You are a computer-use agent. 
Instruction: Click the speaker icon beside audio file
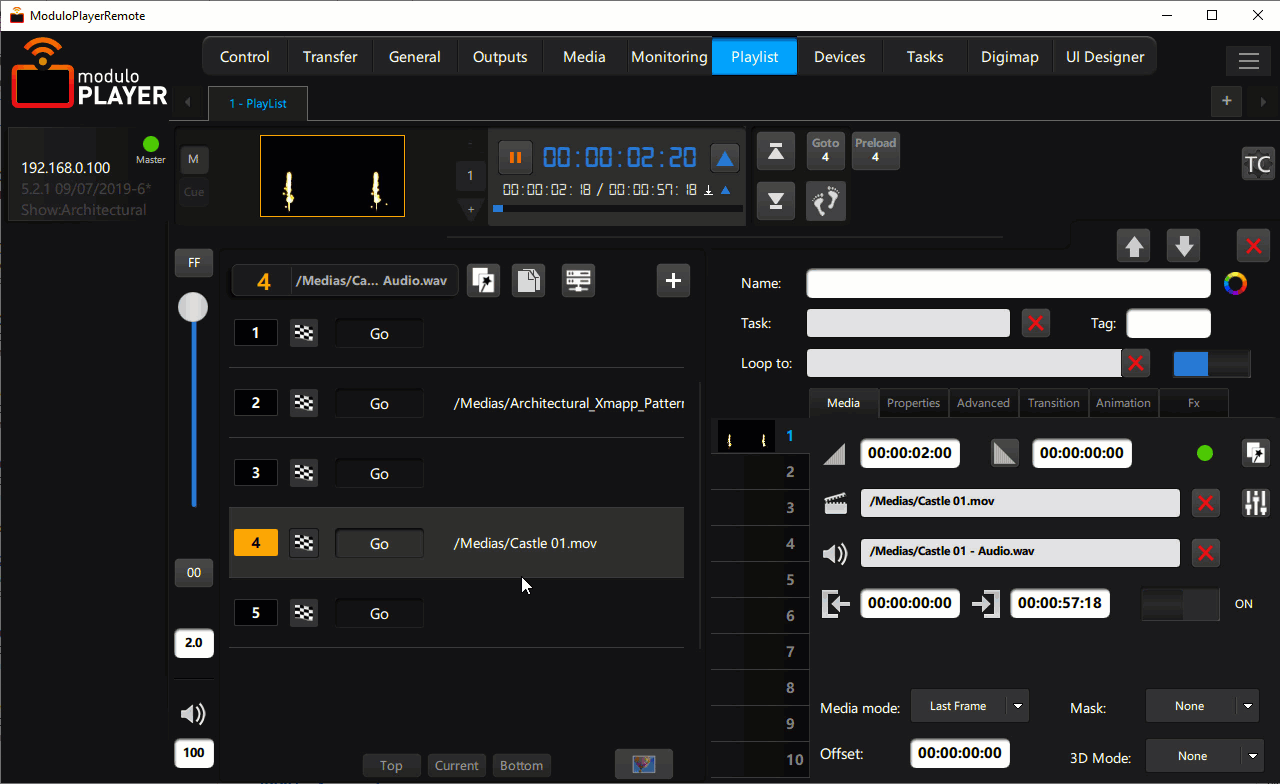coord(835,553)
